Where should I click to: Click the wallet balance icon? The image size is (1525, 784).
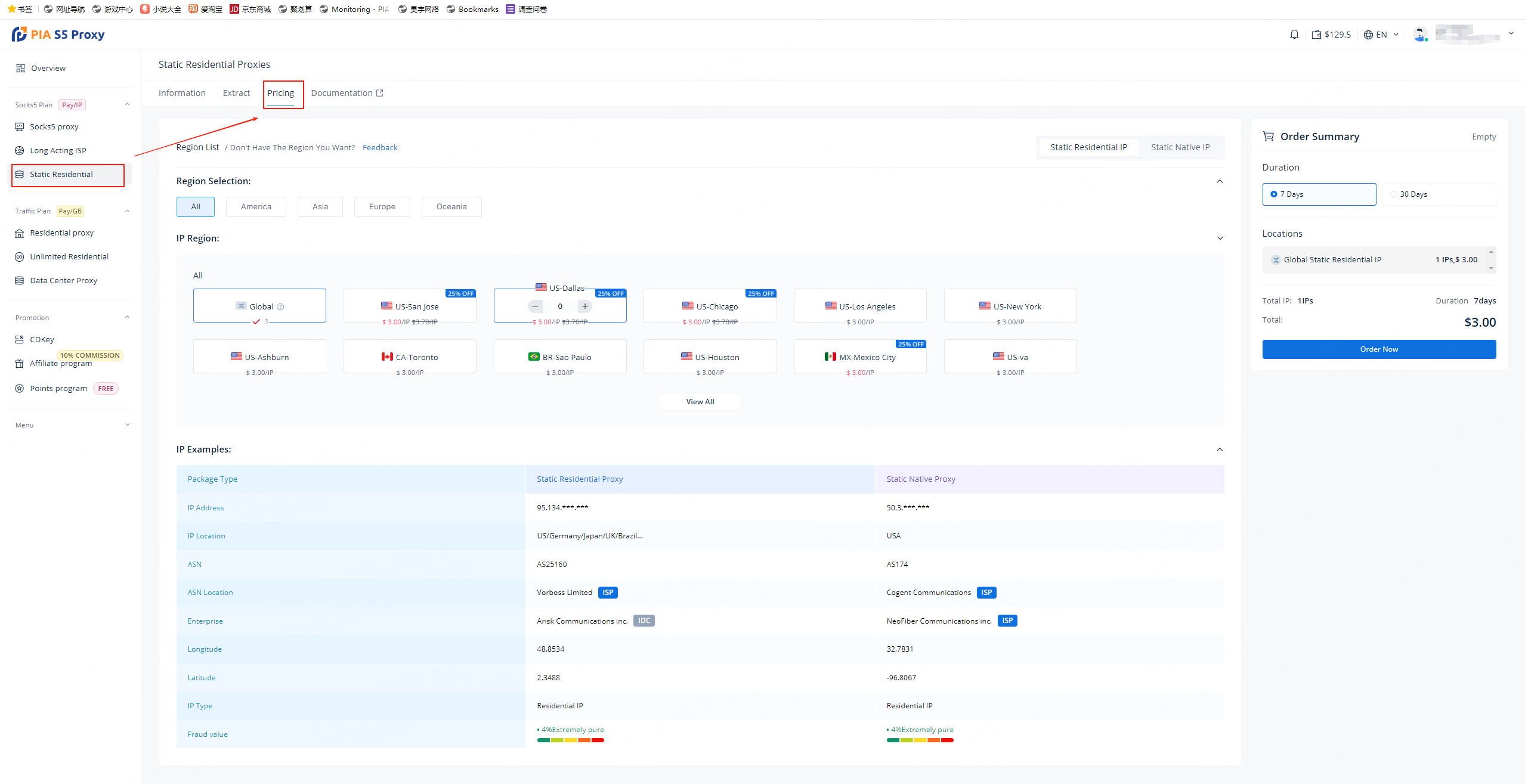(1316, 35)
